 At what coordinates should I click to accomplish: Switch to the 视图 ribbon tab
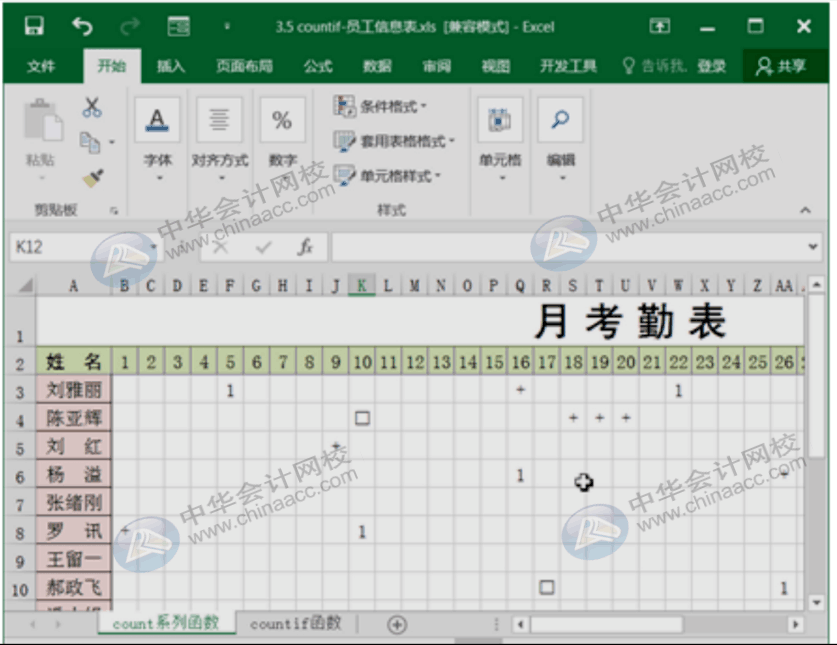pyautogui.click(x=496, y=66)
